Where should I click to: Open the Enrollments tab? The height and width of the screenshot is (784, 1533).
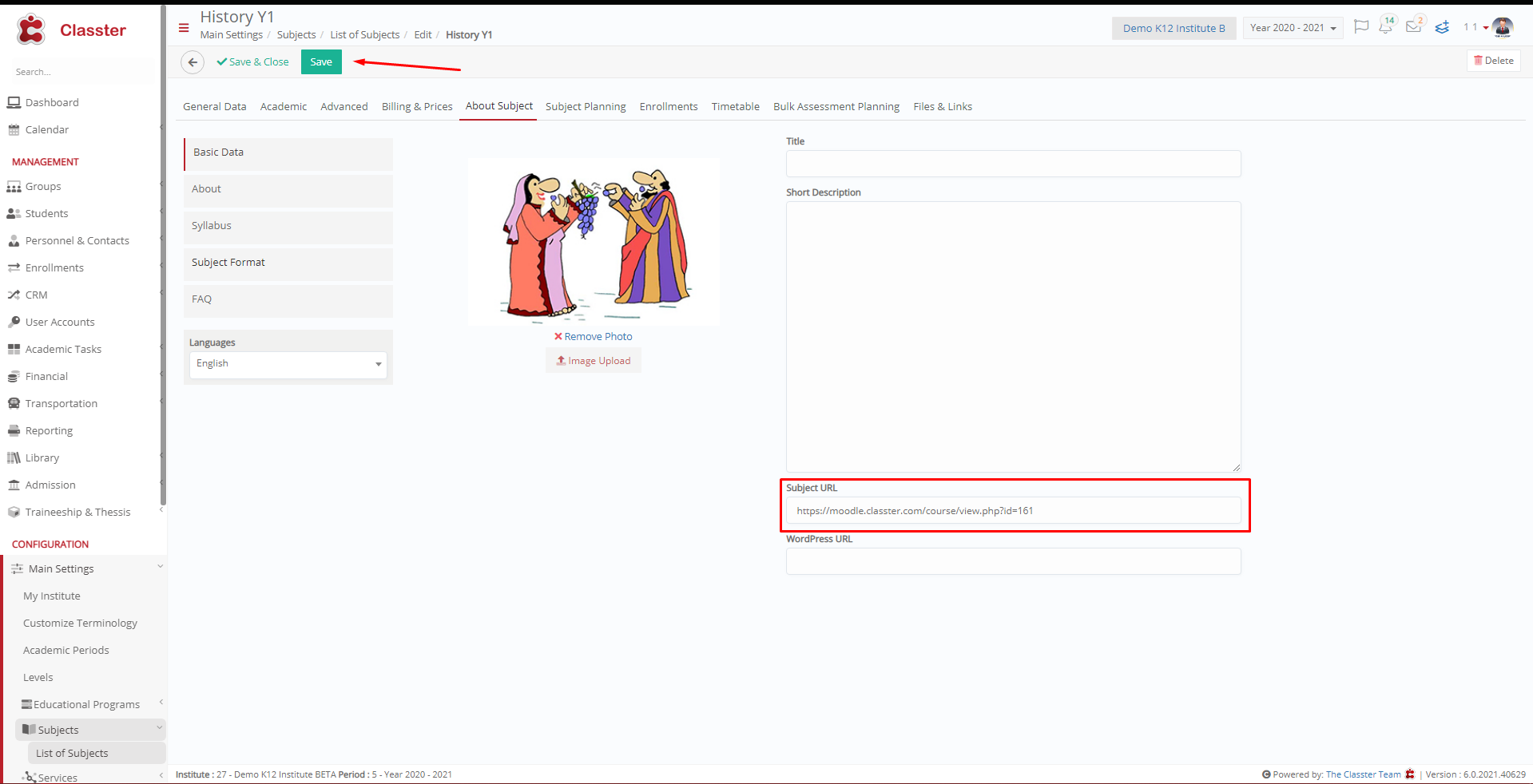[x=669, y=106]
